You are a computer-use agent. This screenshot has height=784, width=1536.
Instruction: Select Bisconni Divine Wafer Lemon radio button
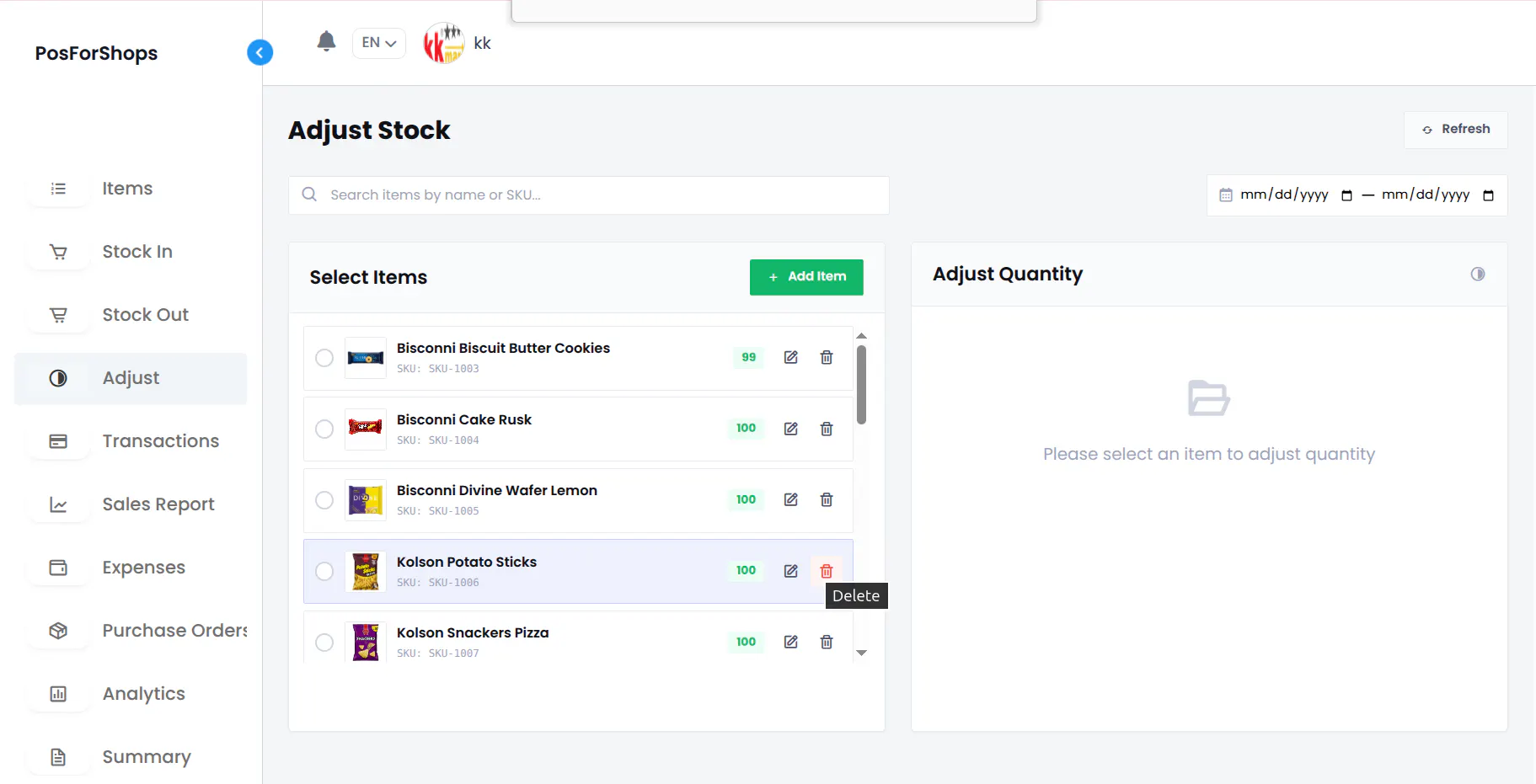pos(324,500)
